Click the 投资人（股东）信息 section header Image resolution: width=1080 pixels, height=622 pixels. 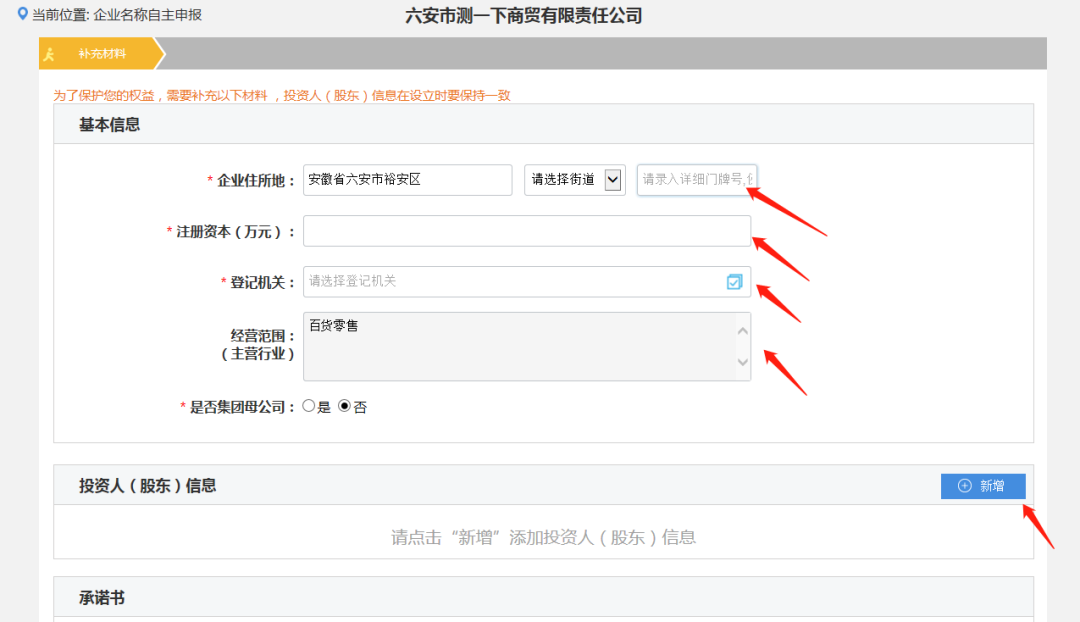coord(148,486)
